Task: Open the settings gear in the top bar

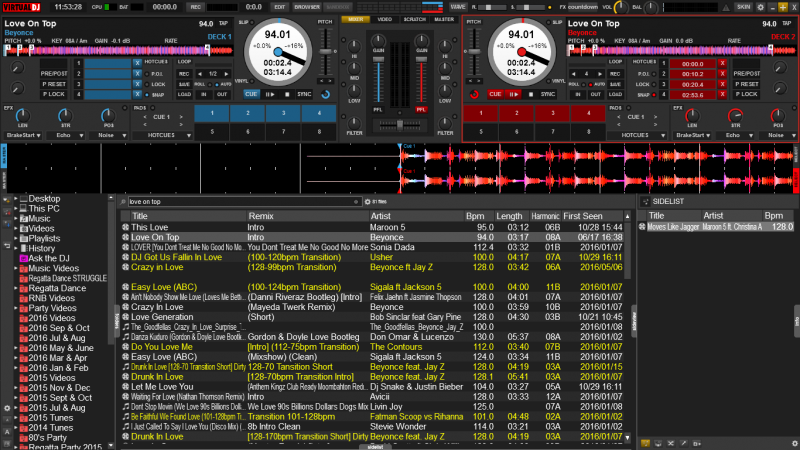Action: pyautogui.click(x=760, y=7)
